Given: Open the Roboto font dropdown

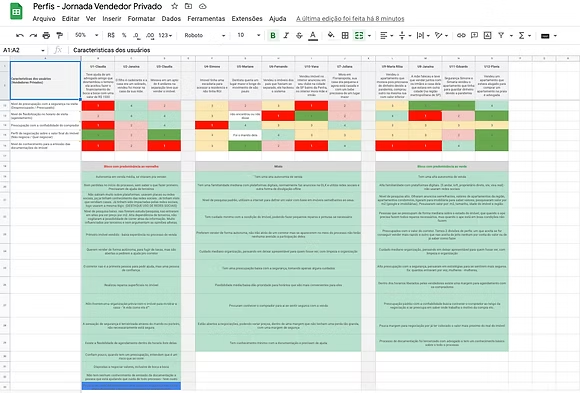Looking at the screenshot, I should point(205,35).
